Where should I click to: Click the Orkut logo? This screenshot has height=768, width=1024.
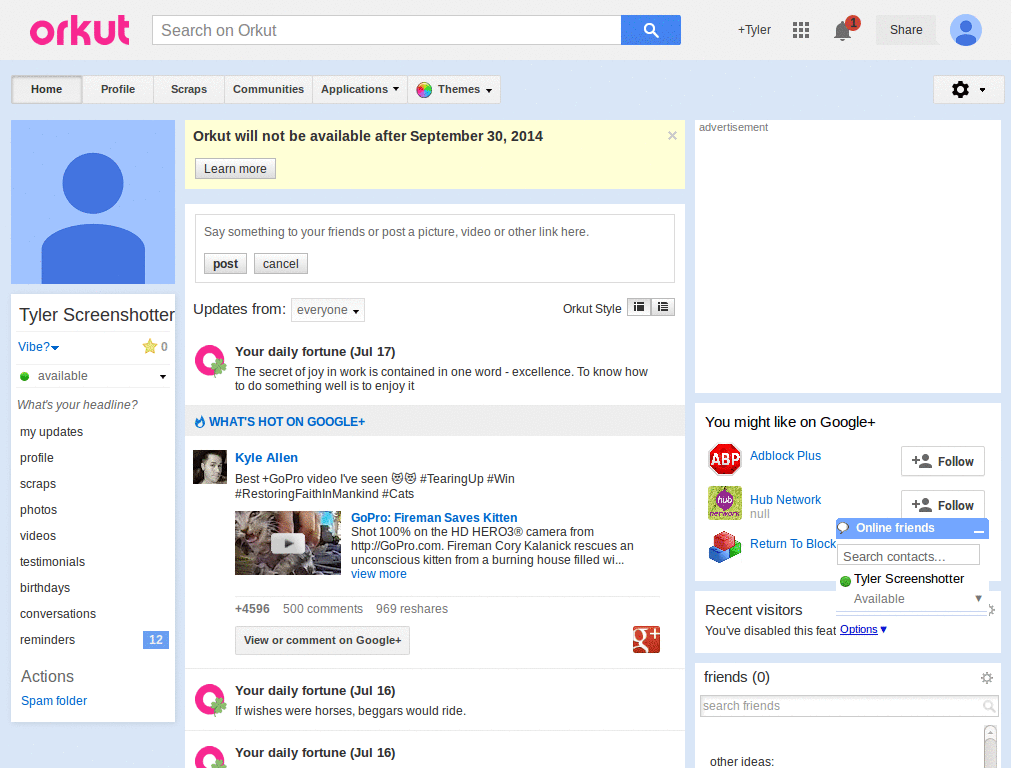click(x=80, y=31)
